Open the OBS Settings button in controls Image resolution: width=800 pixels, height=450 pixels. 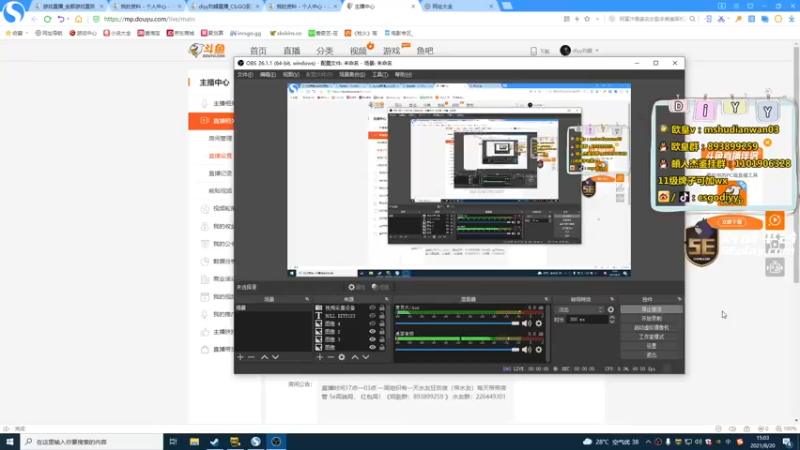652,346
